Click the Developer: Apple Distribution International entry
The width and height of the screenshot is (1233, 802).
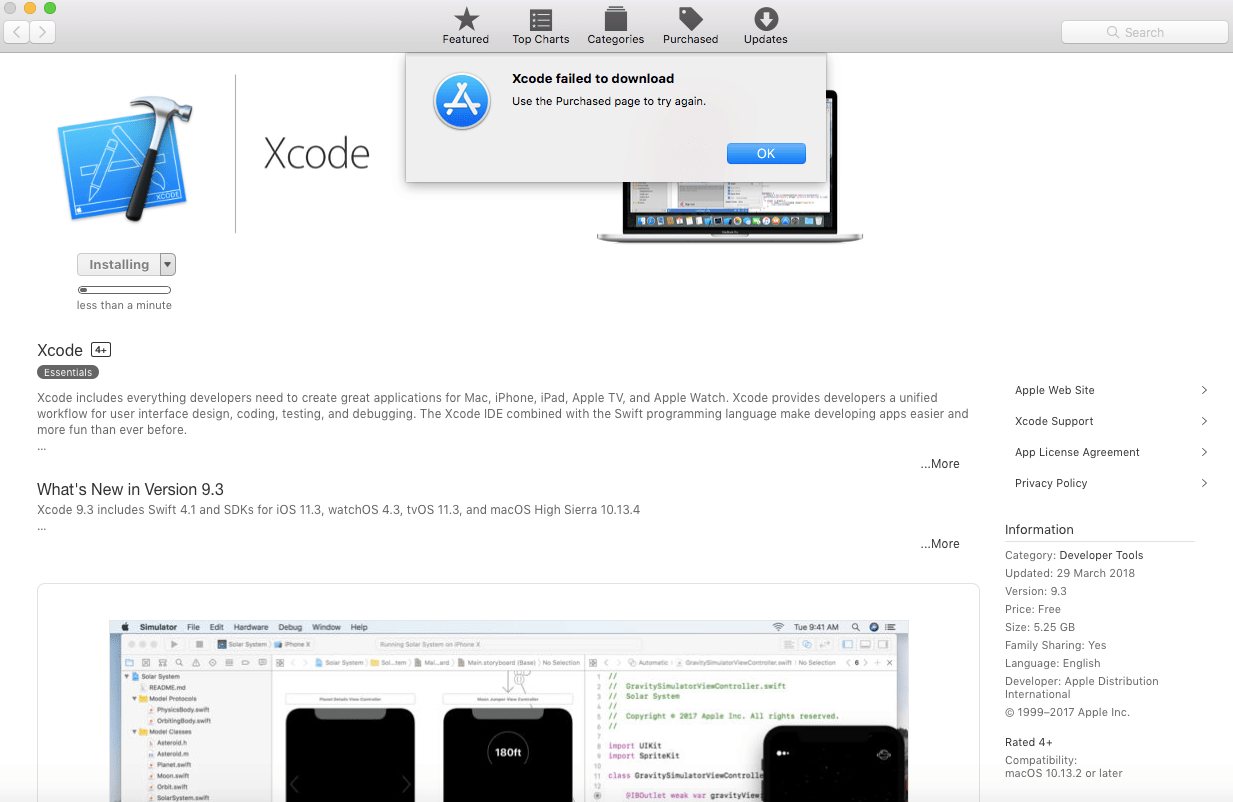coord(1082,687)
